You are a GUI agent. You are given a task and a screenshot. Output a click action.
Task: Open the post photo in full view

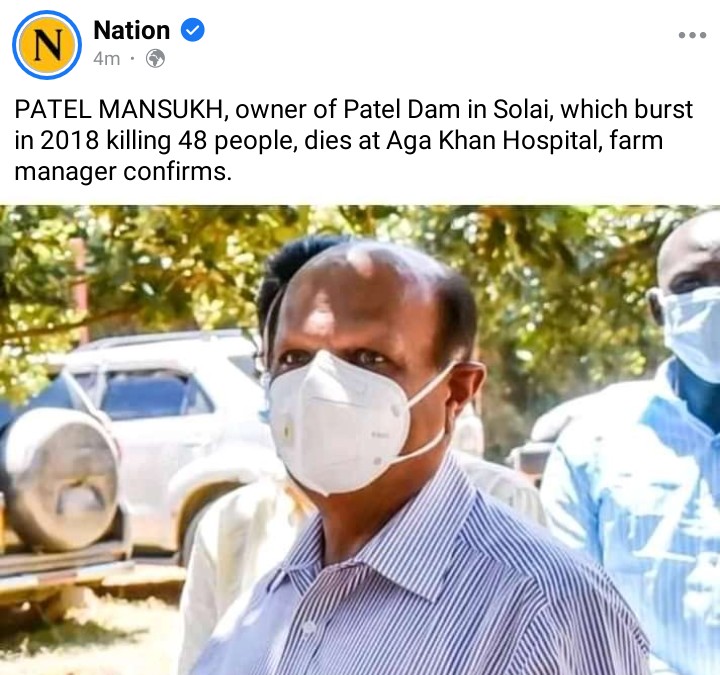pos(360,439)
